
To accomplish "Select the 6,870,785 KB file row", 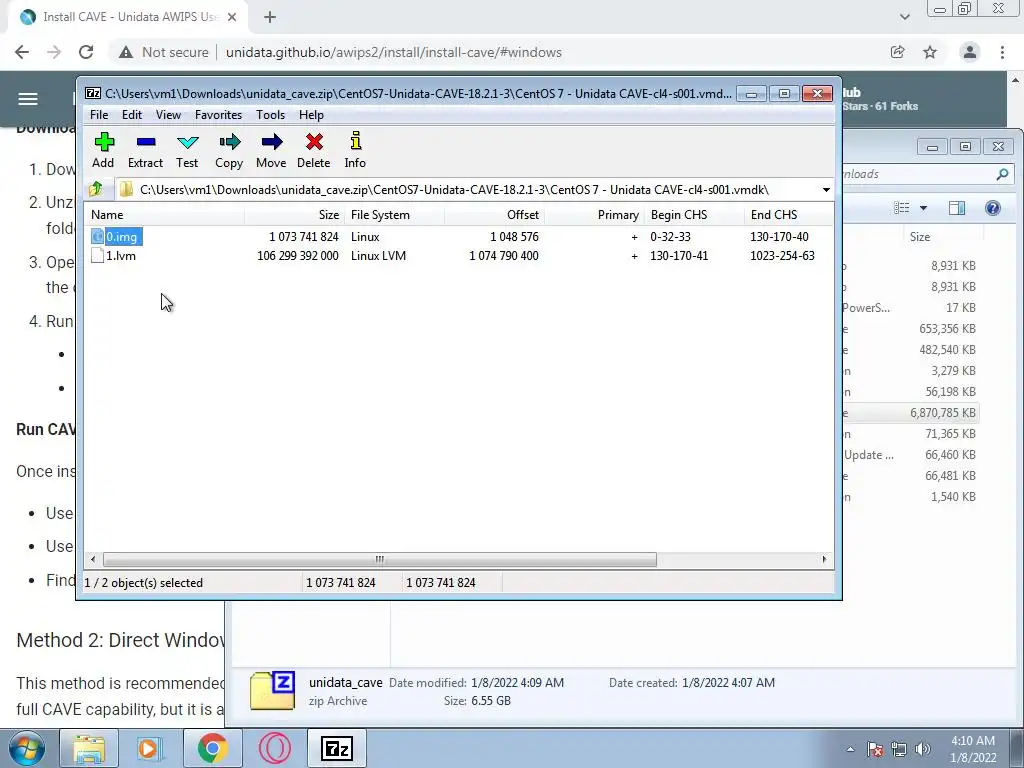I will (911, 413).
